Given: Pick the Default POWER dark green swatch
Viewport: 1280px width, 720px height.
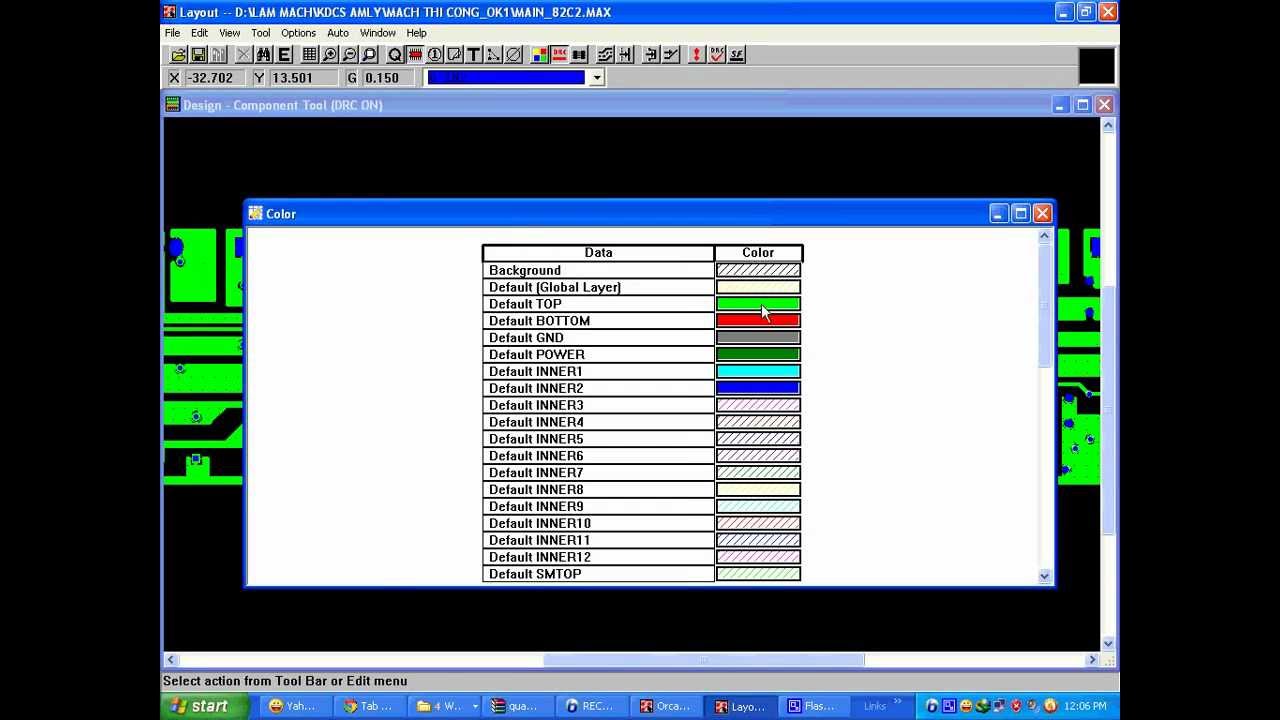Looking at the screenshot, I should click(x=758, y=355).
